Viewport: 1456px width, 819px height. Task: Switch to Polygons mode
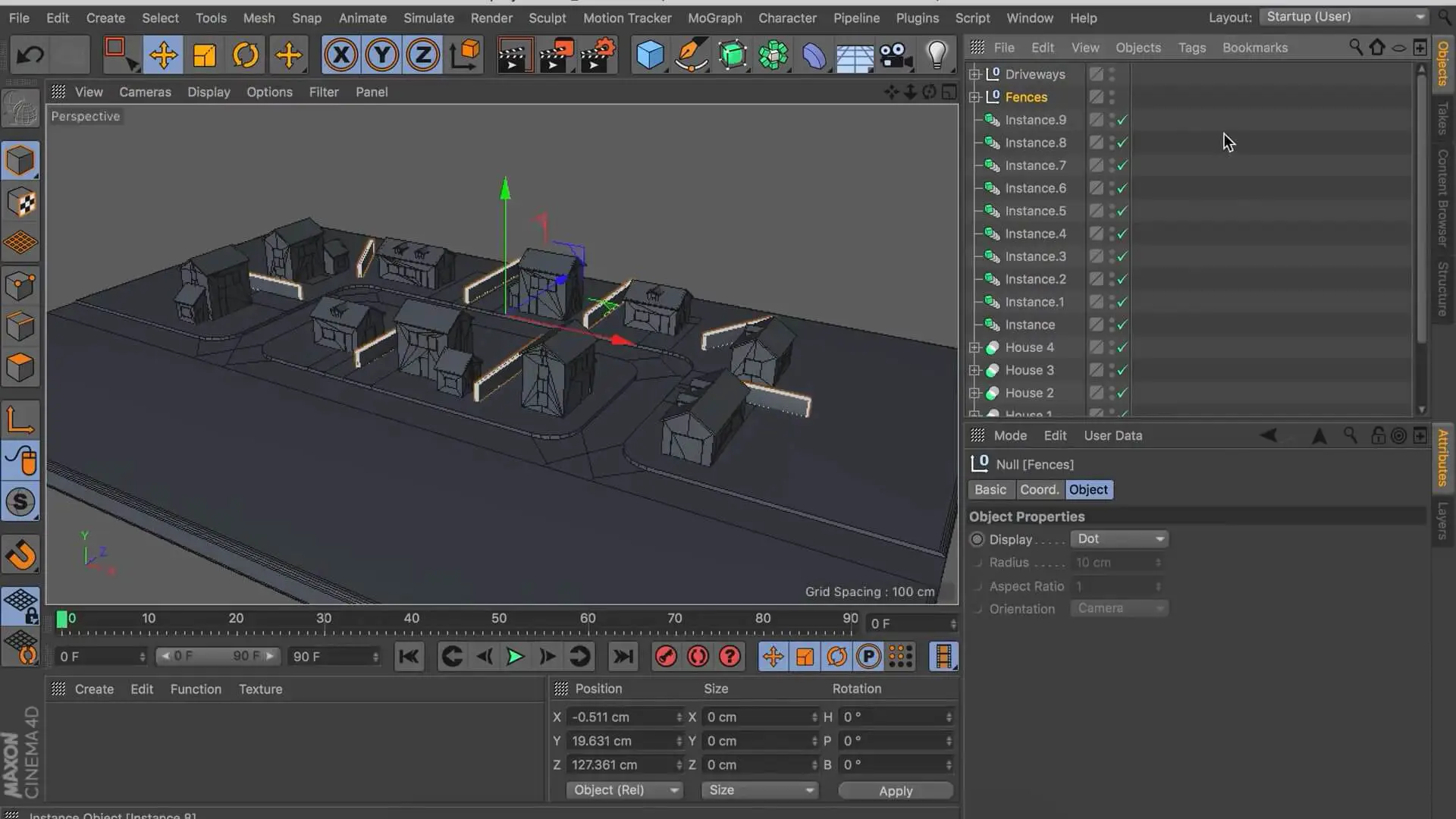coord(20,369)
